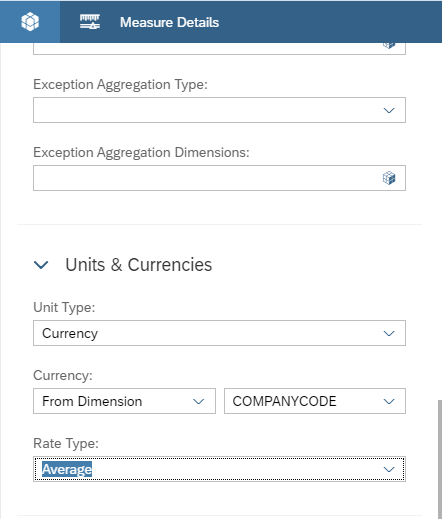Click the COMPANYCODE text value
Screen dimensions: 442x519
pyautogui.click(x=284, y=401)
